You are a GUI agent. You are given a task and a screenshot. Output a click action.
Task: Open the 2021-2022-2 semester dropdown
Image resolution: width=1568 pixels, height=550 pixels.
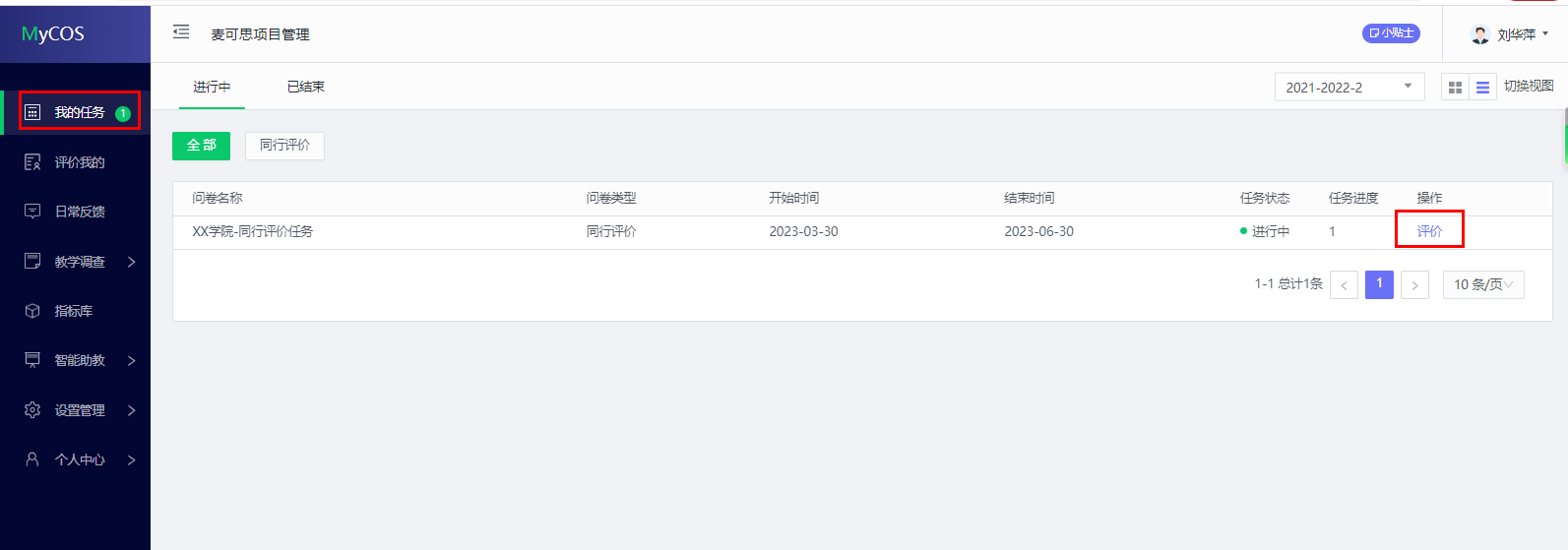[1348, 88]
